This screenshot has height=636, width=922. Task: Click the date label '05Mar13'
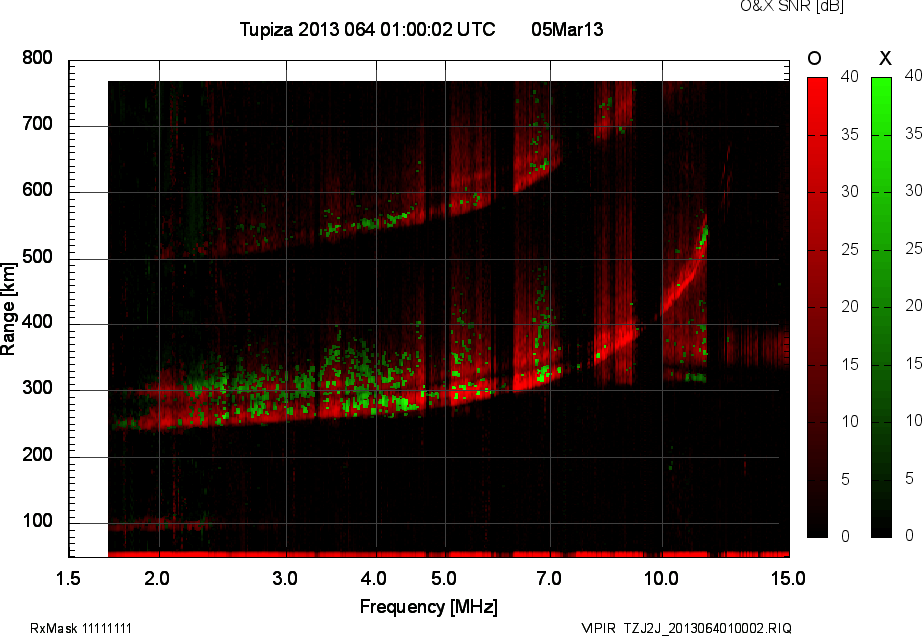[x=567, y=29]
